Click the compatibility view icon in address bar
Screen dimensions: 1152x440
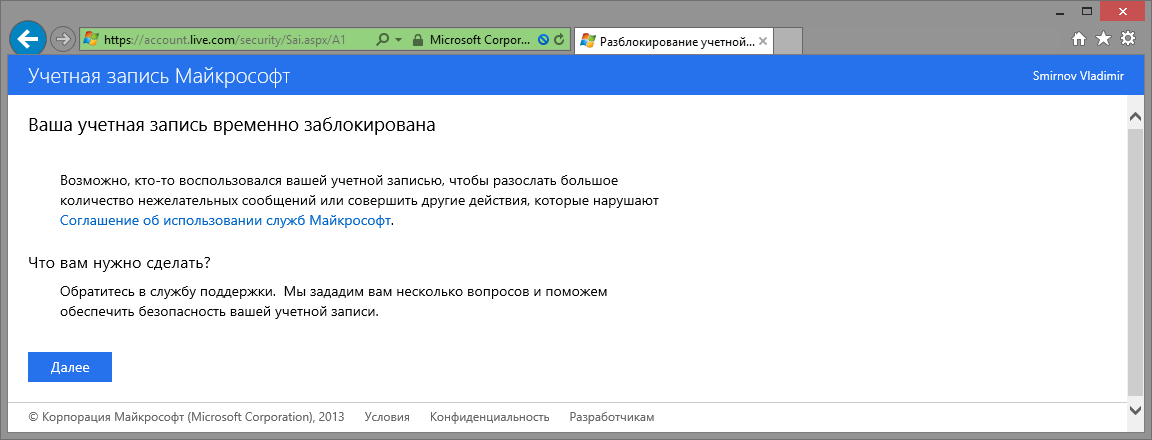(x=543, y=41)
